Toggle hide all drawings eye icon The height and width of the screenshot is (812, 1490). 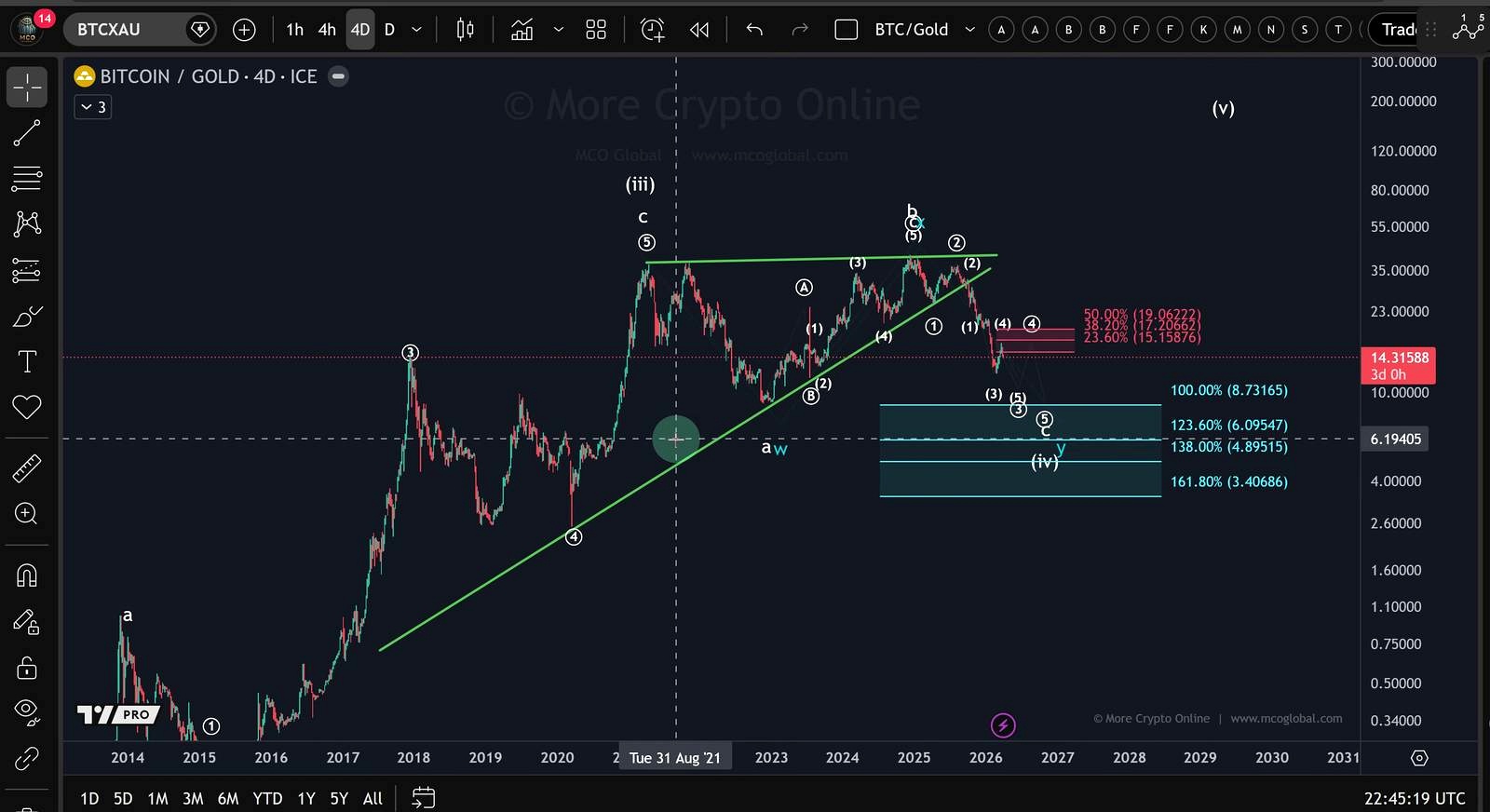[x=27, y=712]
